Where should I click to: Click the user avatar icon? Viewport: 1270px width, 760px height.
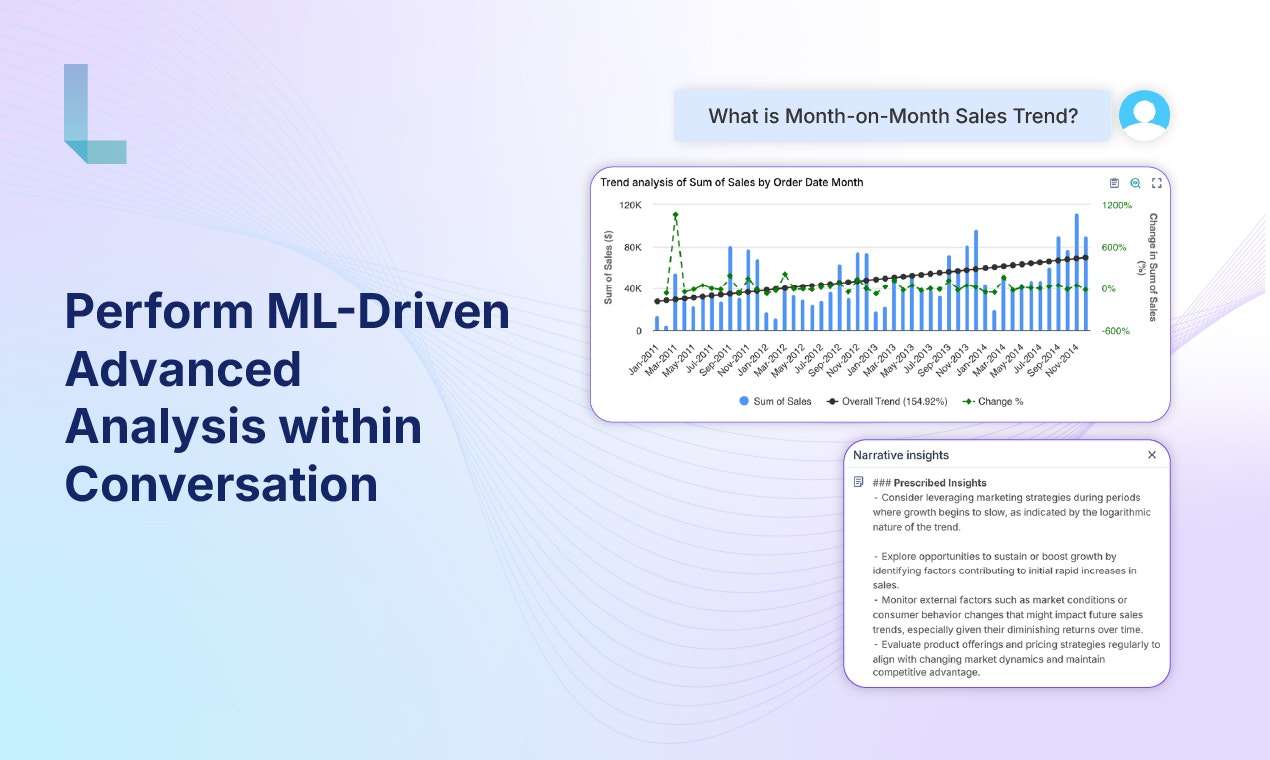tap(1144, 115)
